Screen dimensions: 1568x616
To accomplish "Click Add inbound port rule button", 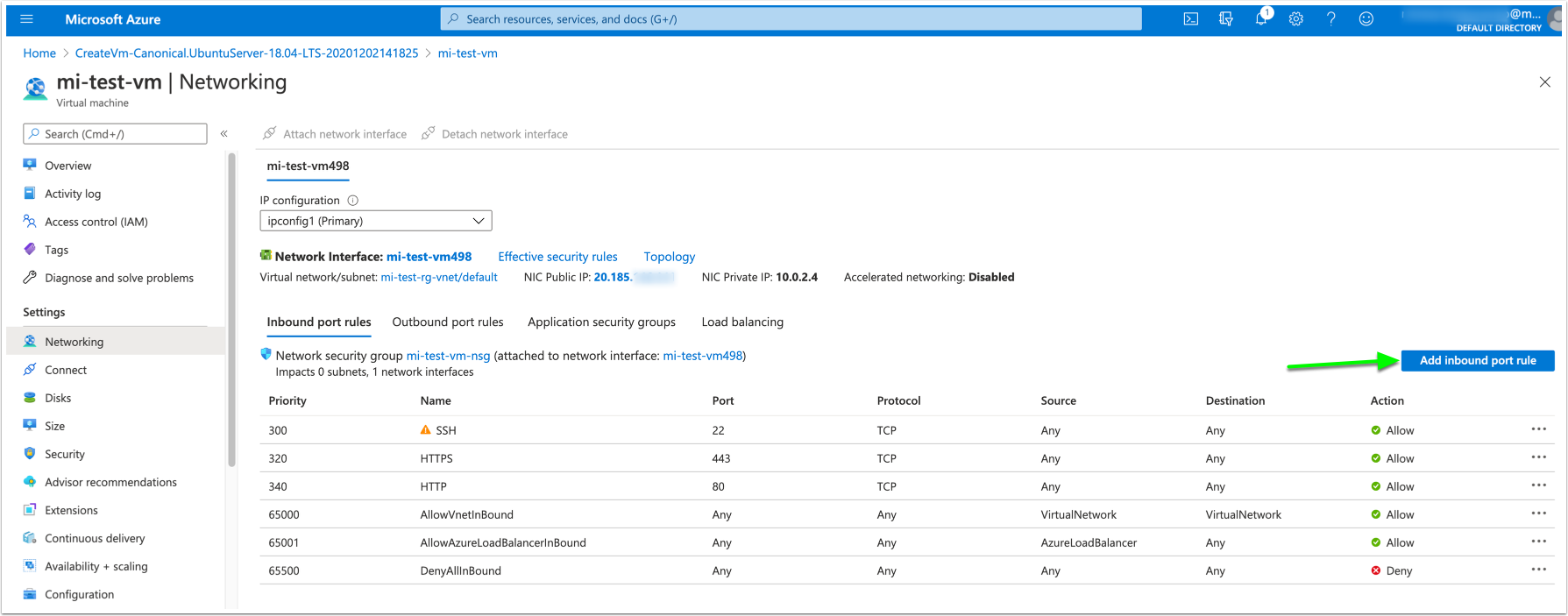I will [1477, 360].
